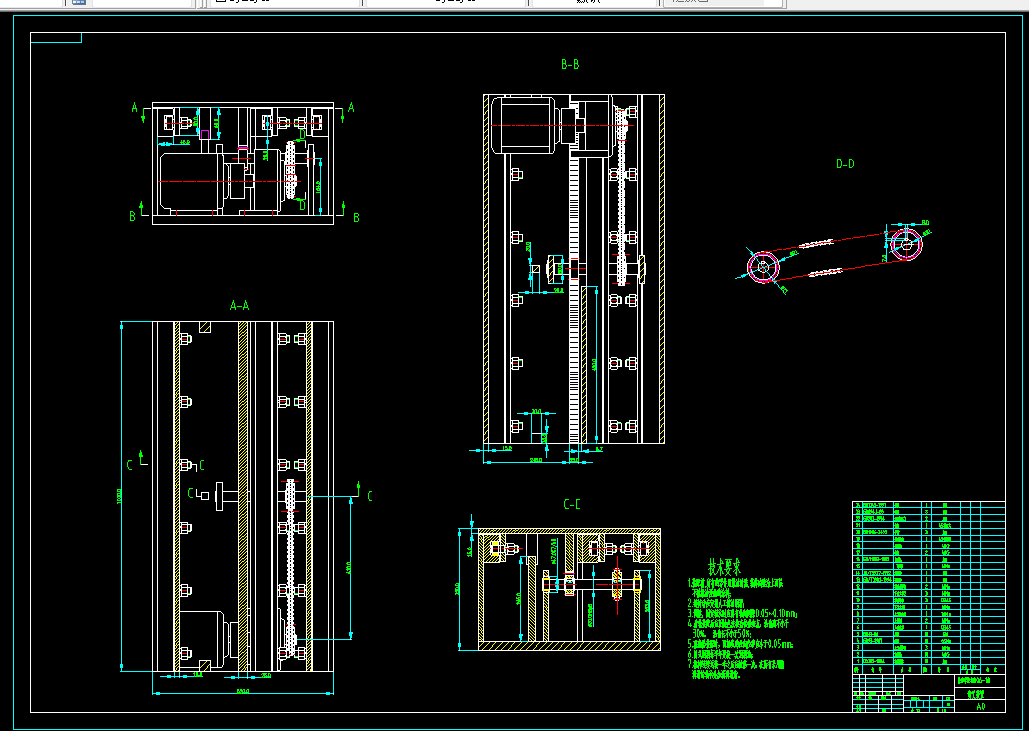The width and height of the screenshot is (1029, 731).
Task: Click the left pulley in D-D view
Action: pos(763,266)
